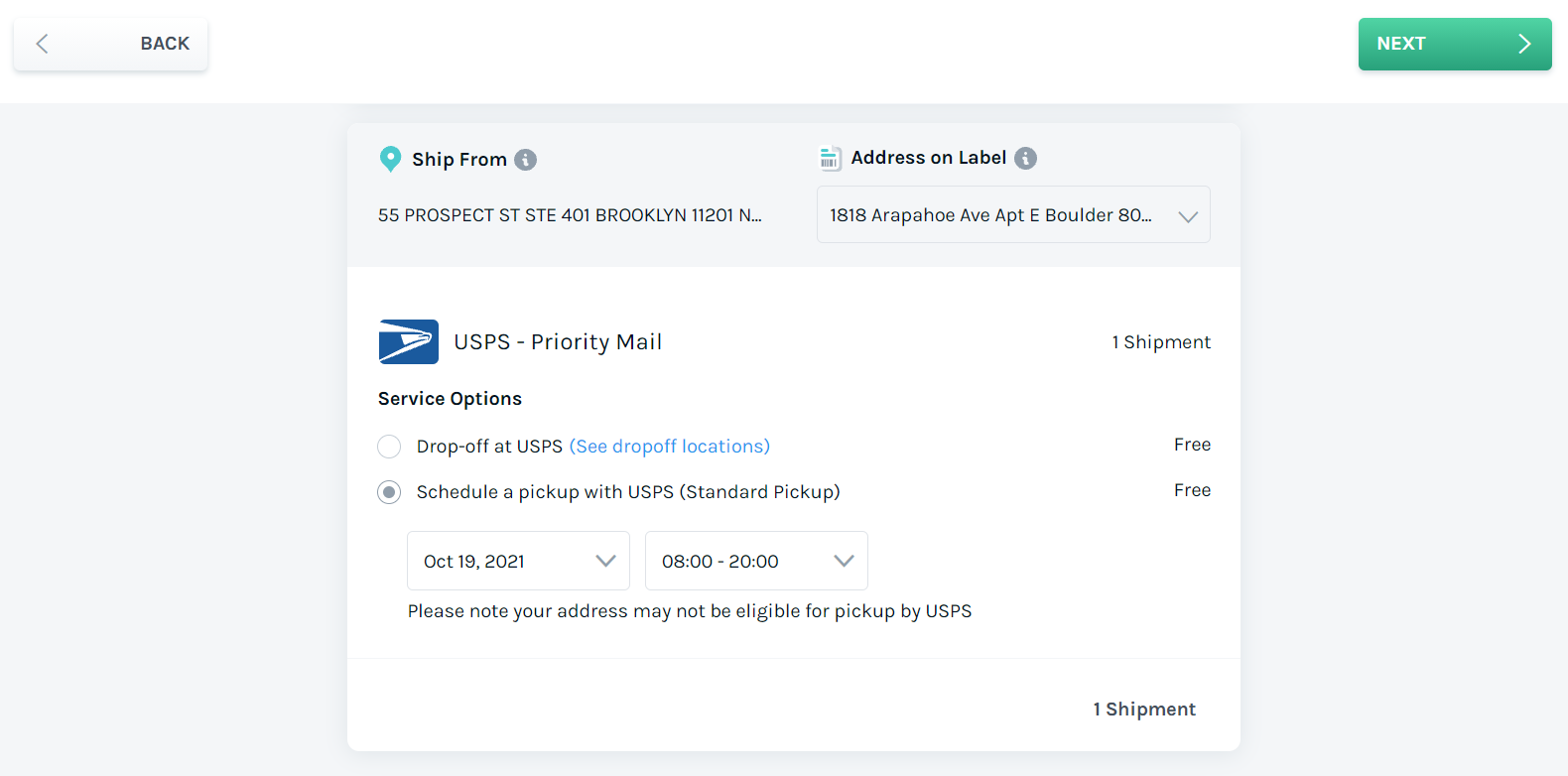Go to the NEXT step
The width and height of the screenshot is (1568, 776).
click(x=1455, y=44)
